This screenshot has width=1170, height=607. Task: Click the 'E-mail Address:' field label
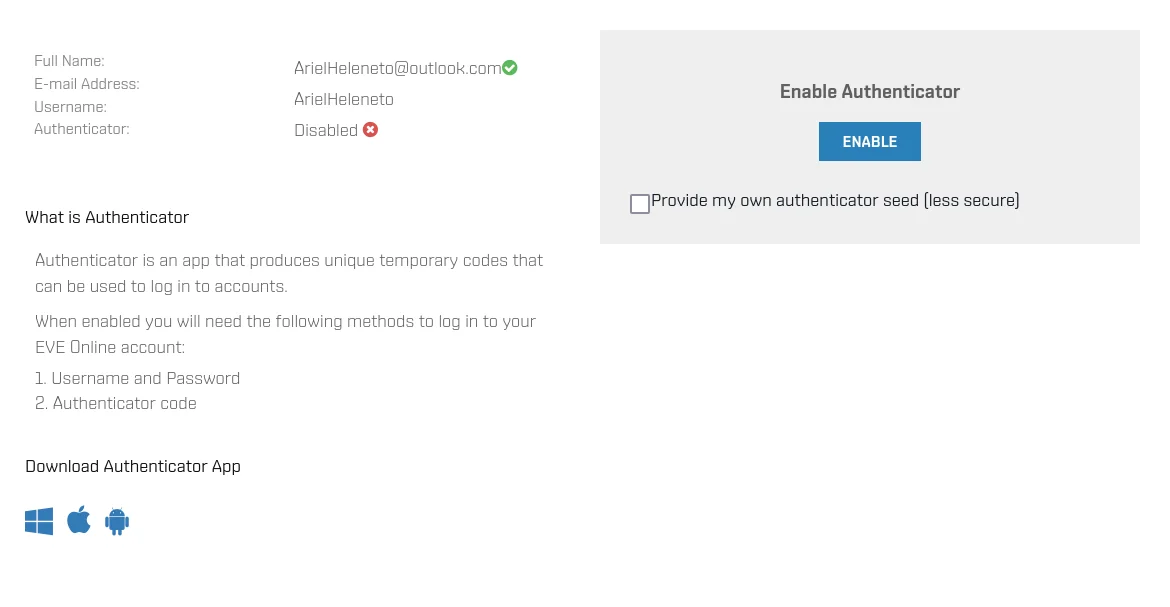pyautogui.click(x=87, y=84)
